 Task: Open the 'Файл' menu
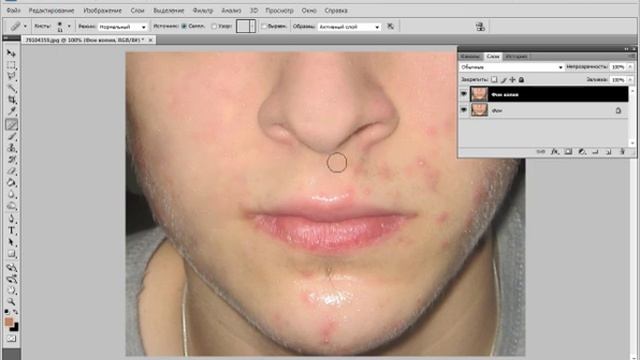pos(13,11)
